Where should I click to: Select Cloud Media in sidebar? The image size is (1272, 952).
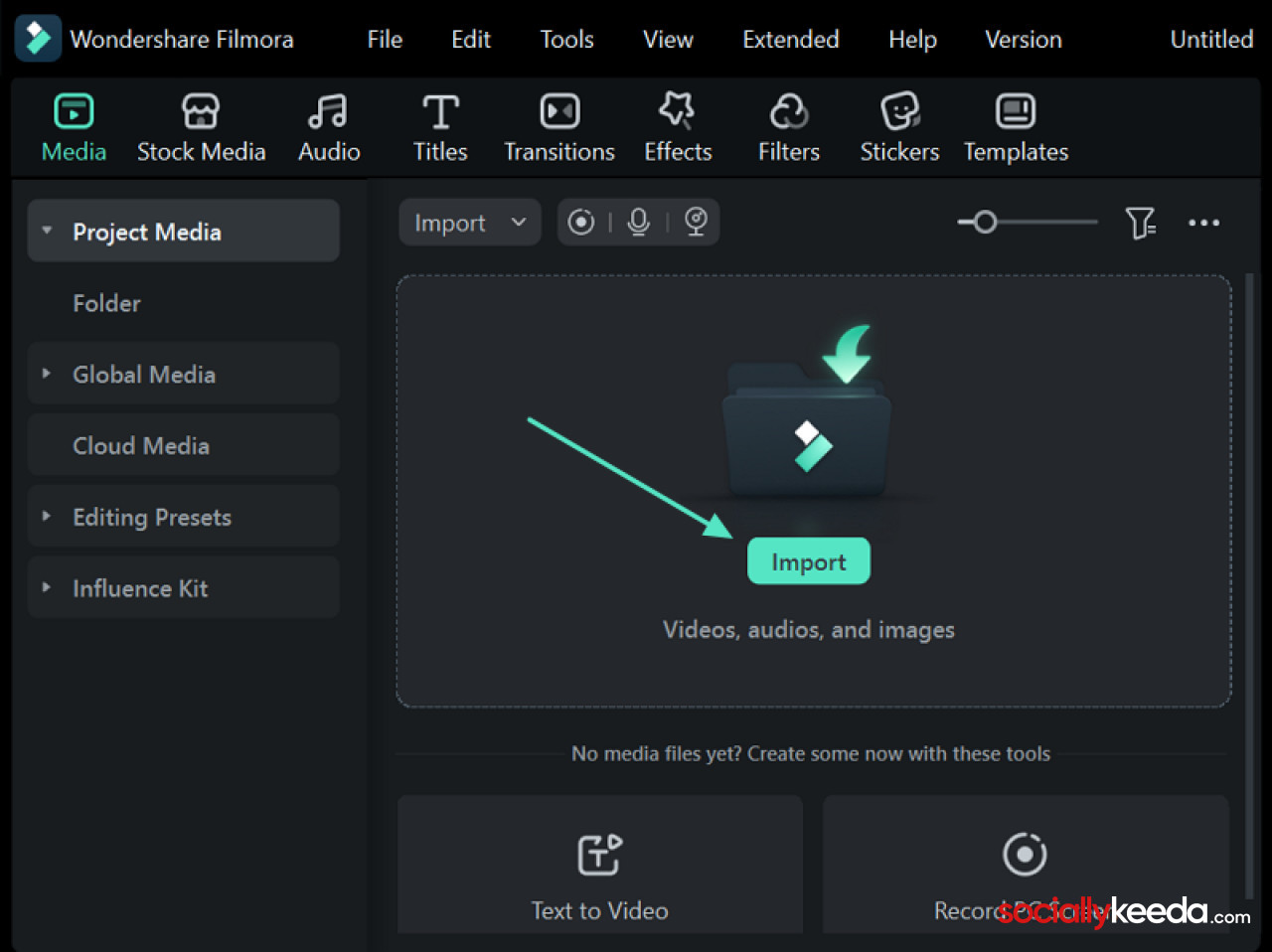(x=184, y=445)
